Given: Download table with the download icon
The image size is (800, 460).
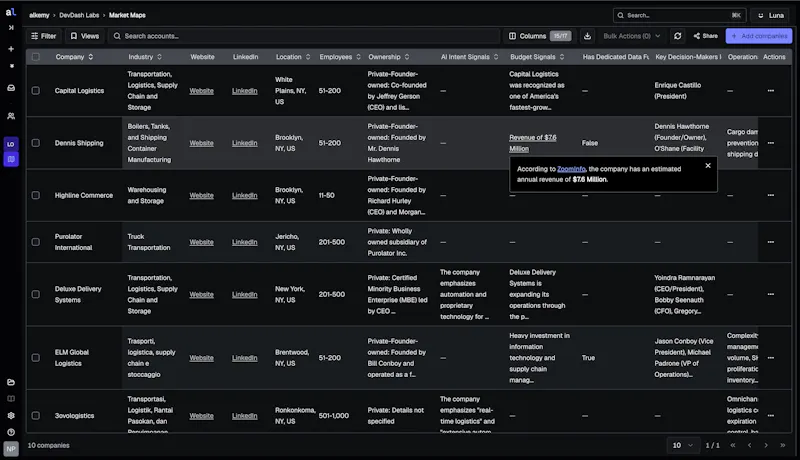Looking at the screenshot, I should 587,36.
